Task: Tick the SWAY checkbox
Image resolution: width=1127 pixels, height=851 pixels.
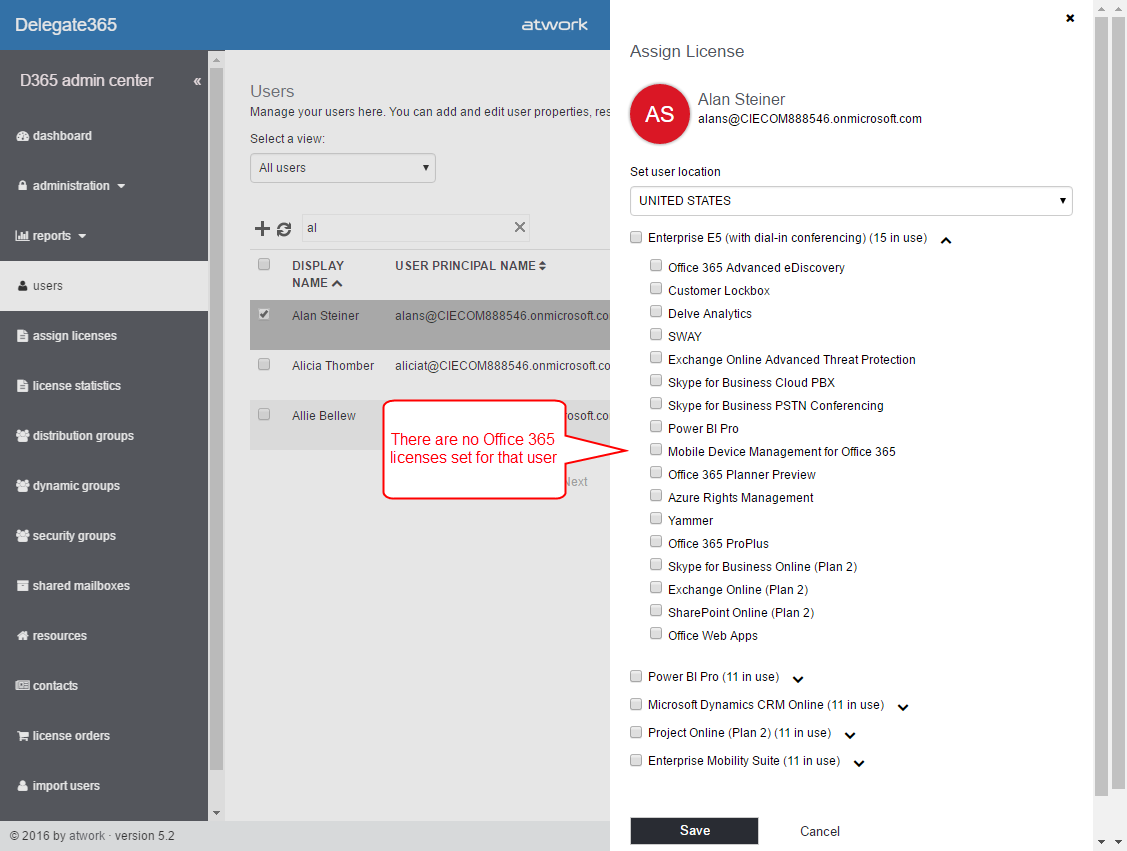Action: tap(656, 334)
